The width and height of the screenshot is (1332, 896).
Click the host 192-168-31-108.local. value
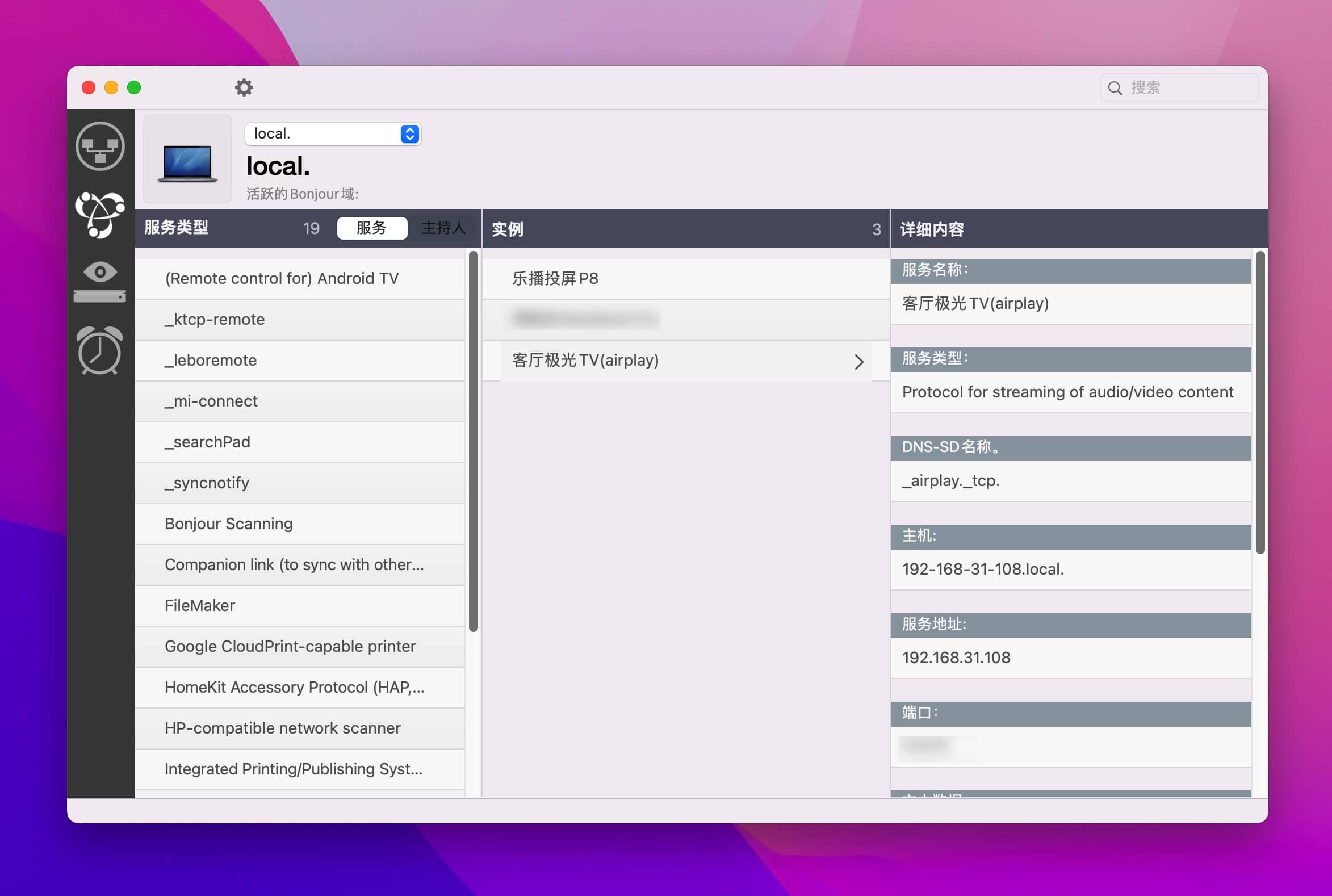[x=983, y=569]
